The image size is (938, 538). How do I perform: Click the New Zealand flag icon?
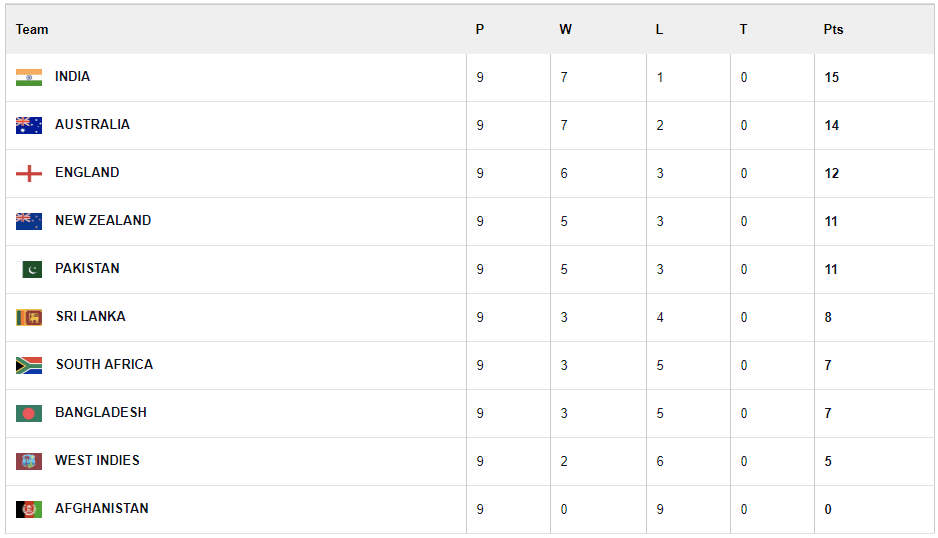pyautogui.click(x=29, y=221)
